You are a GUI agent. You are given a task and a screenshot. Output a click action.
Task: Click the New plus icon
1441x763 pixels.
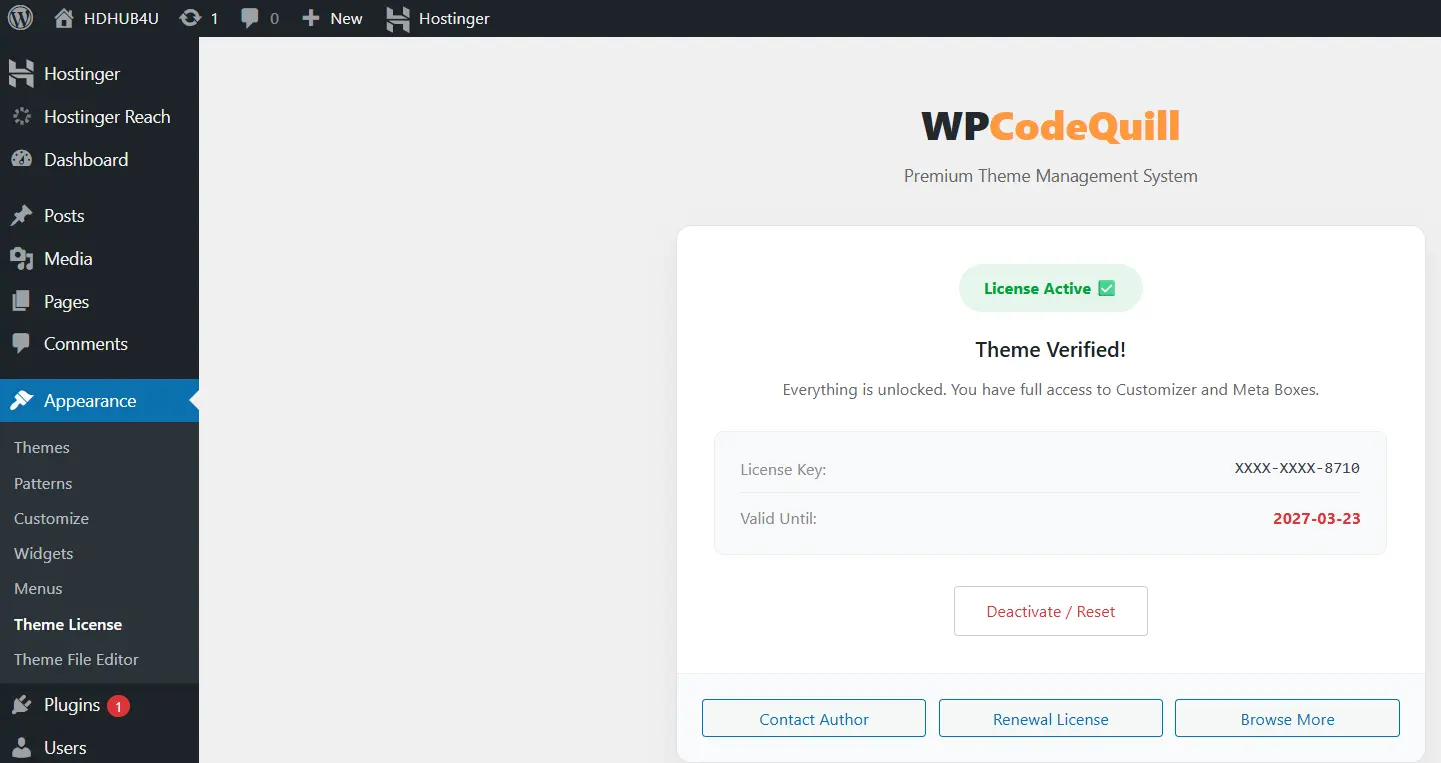click(x=311, y=18)
